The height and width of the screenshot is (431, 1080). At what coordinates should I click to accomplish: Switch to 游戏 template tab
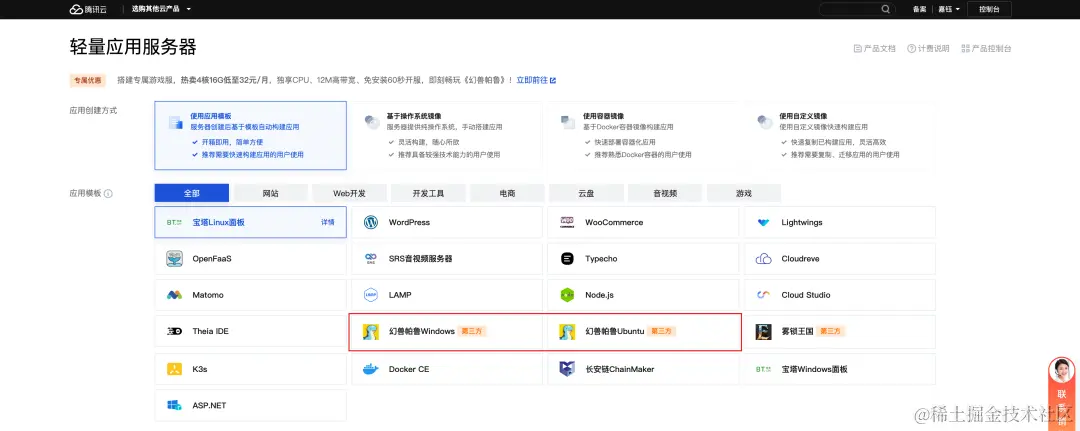(744, 193)
